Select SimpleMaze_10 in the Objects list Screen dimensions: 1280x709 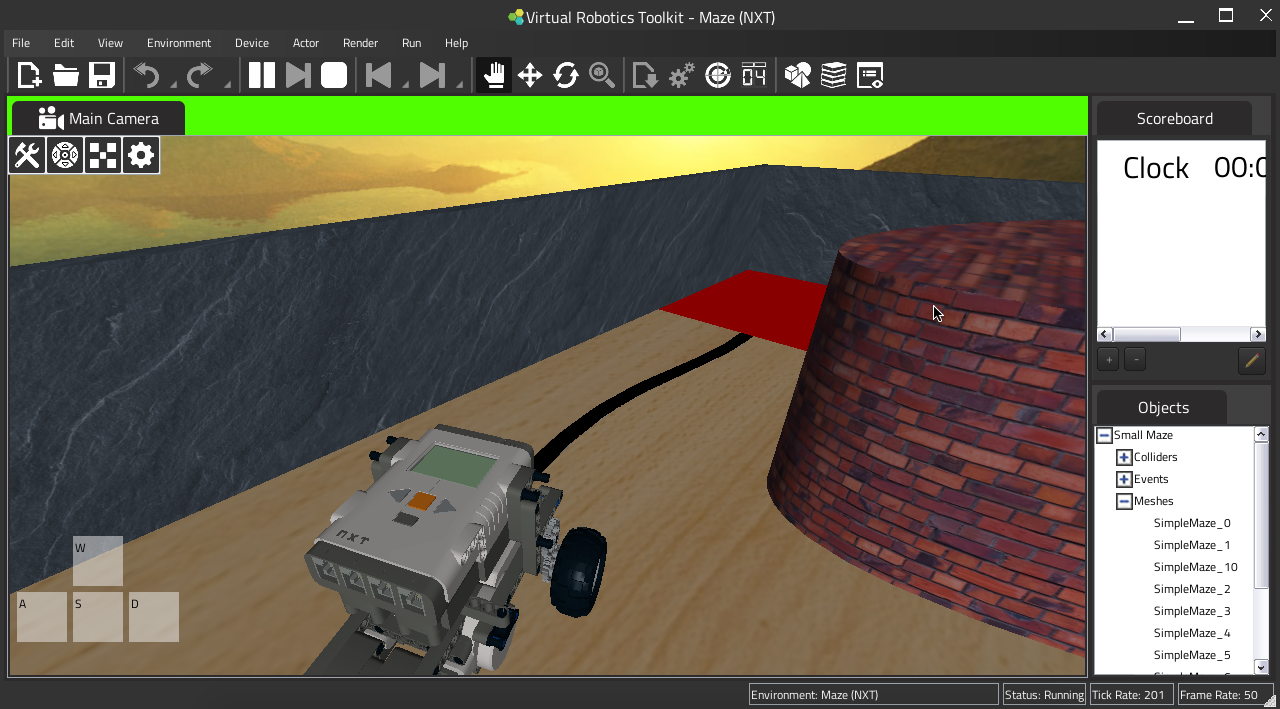1195,567
